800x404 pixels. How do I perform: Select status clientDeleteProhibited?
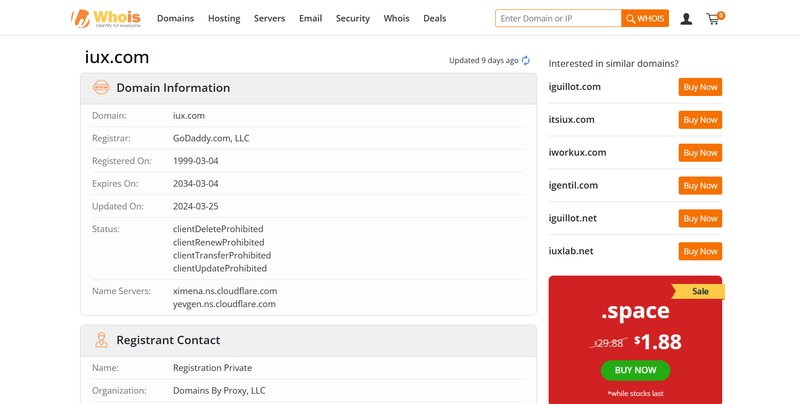coord(218,229)
